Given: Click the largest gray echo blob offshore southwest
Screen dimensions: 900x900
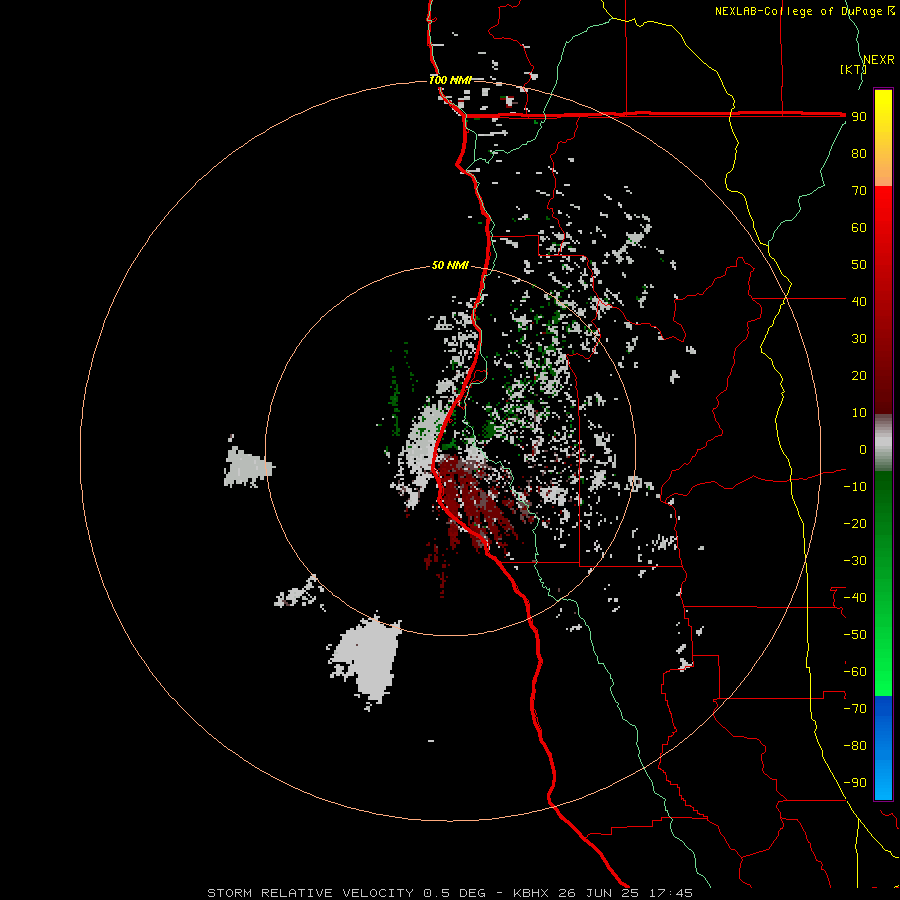Looking at the screenshot, I should tap(366, 660).
